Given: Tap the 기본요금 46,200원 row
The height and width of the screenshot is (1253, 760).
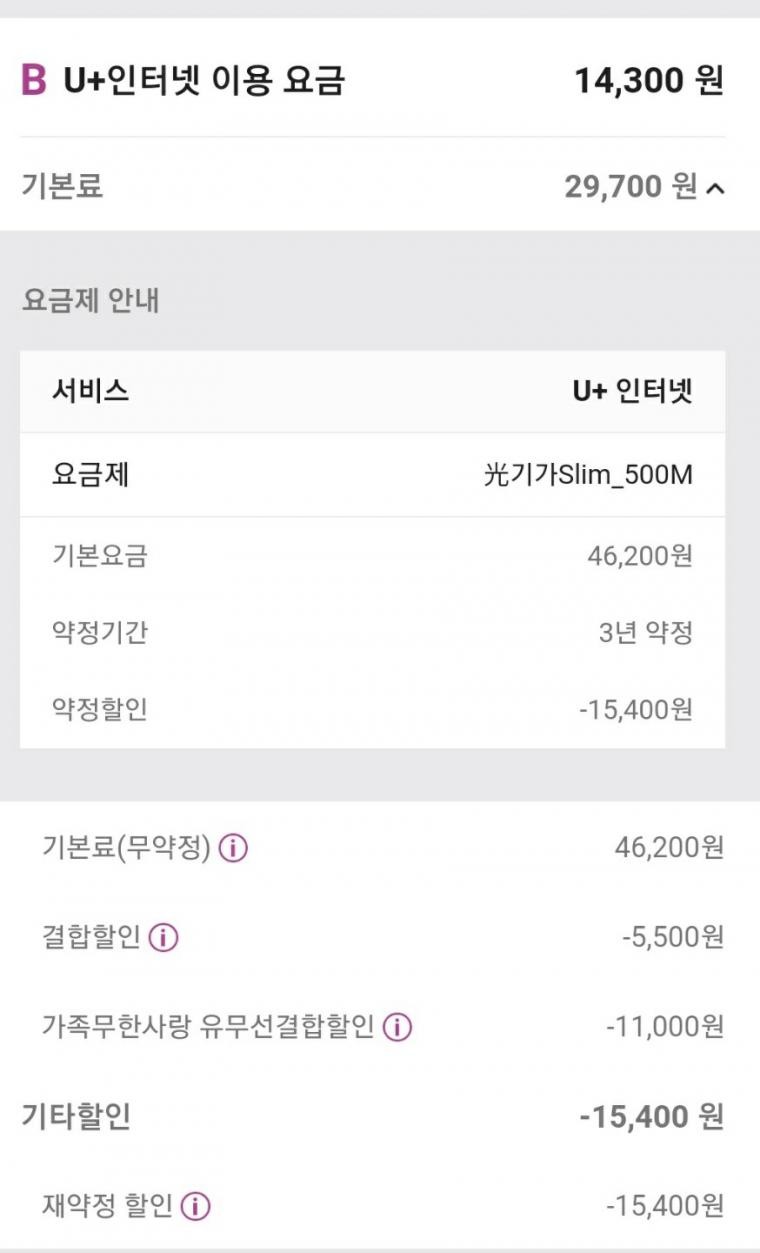Looking at the screenshot, I should (x=372, y=555).
